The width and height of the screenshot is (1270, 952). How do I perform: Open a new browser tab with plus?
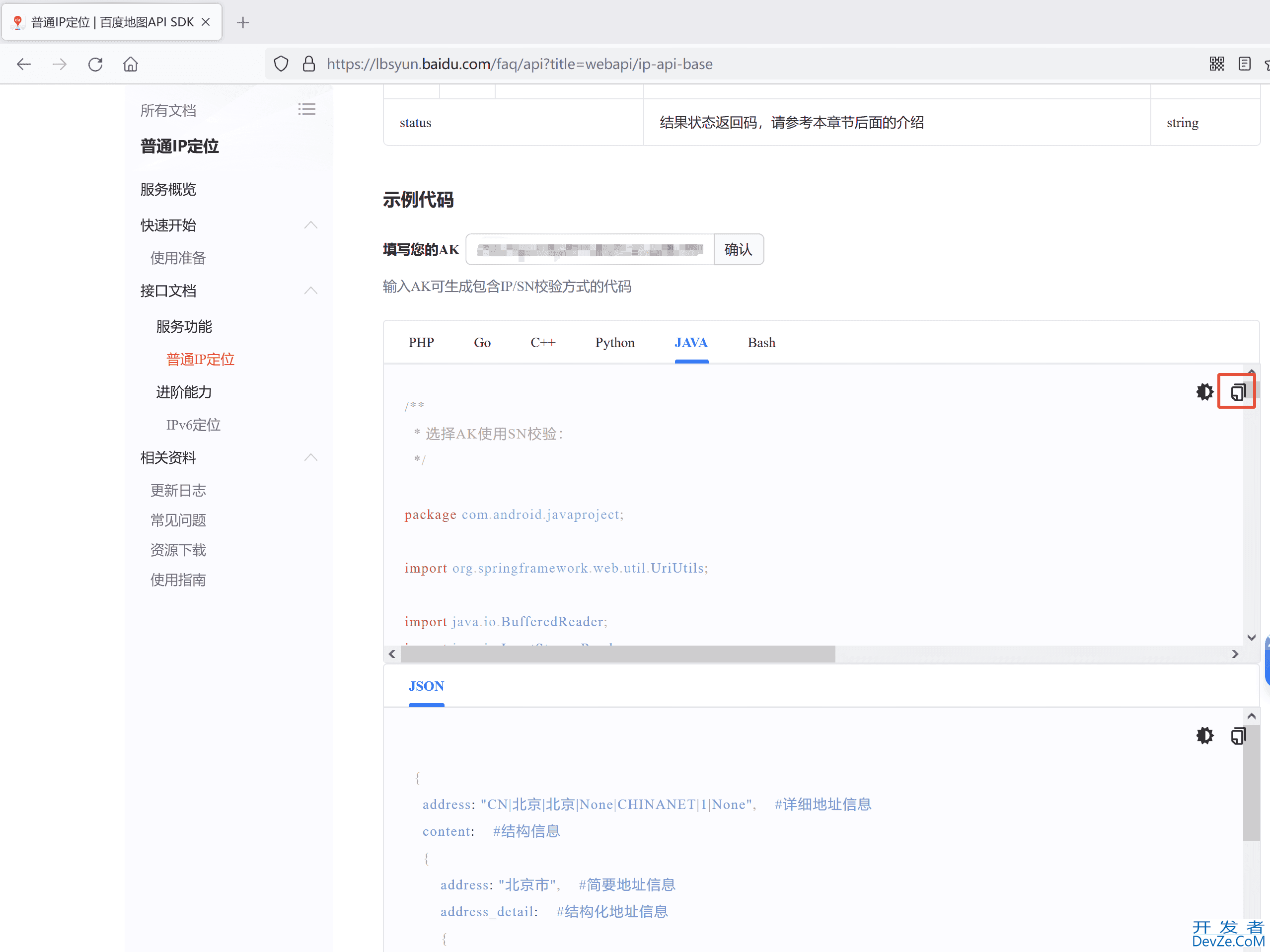pos(243,22)
